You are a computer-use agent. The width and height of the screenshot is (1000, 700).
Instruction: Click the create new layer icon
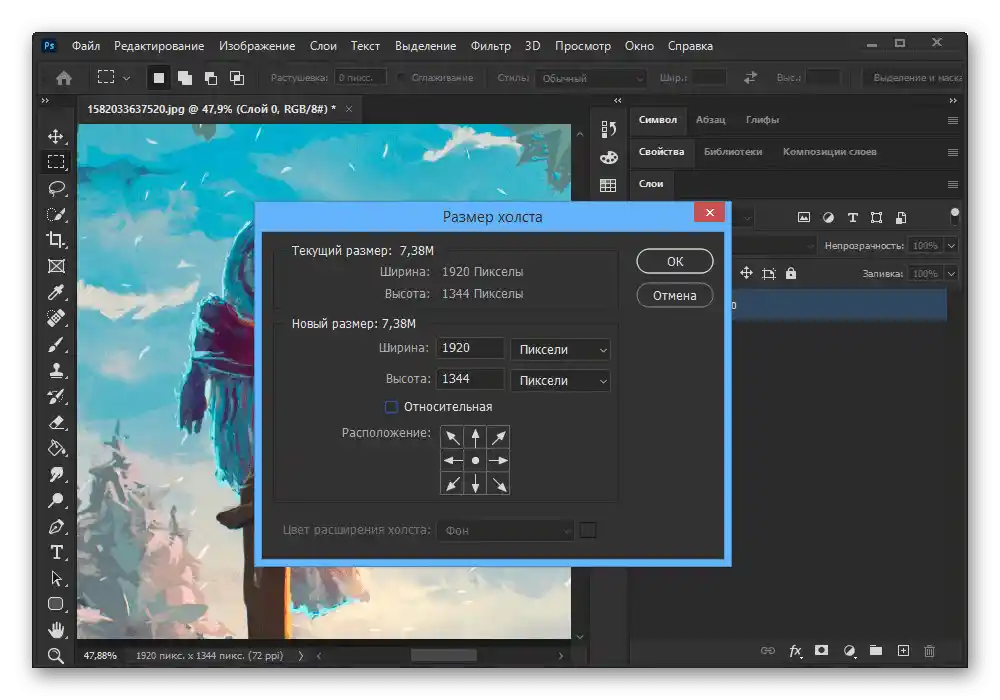[903, 650]
